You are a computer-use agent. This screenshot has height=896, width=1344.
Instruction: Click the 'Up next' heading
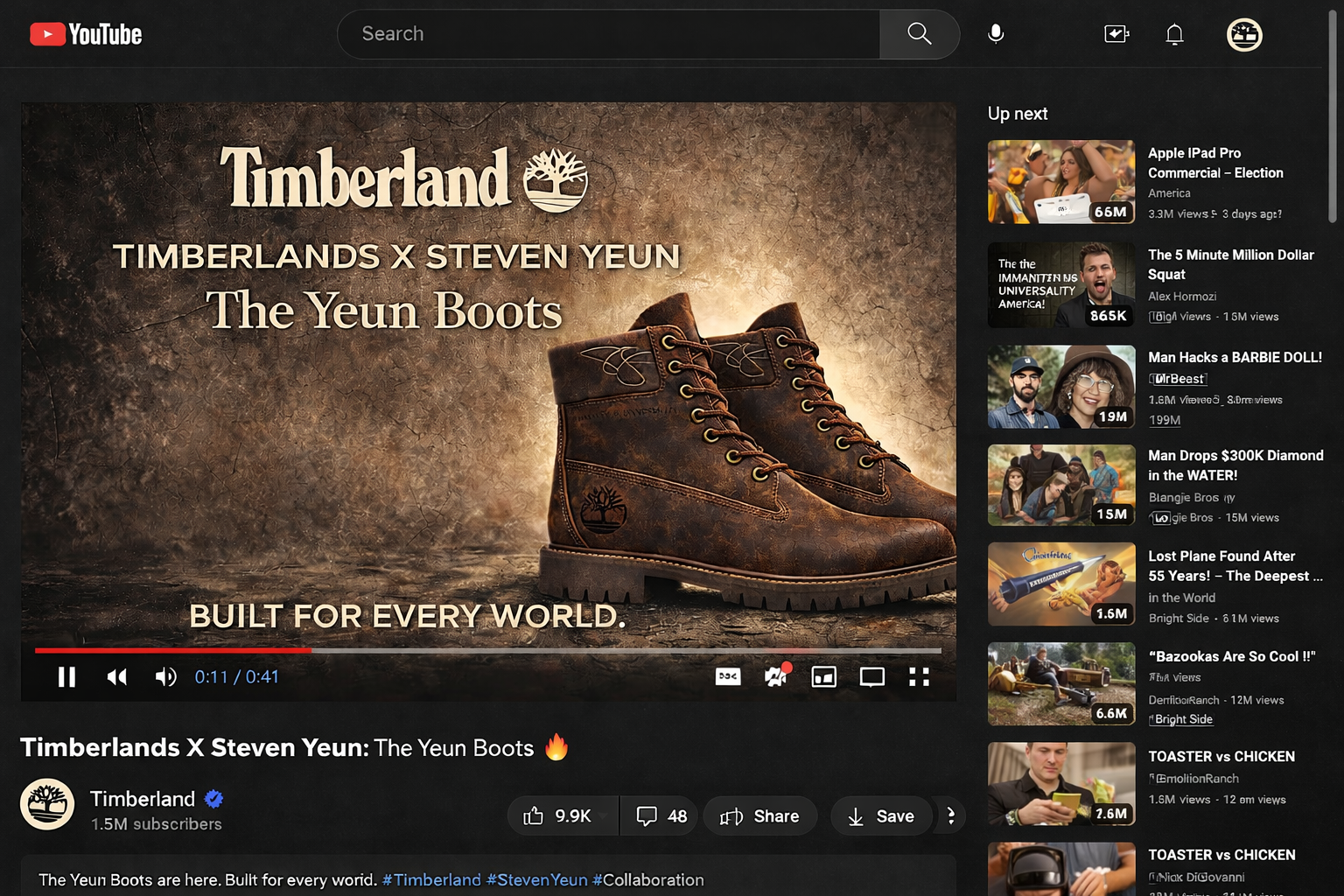[1018, 114]
